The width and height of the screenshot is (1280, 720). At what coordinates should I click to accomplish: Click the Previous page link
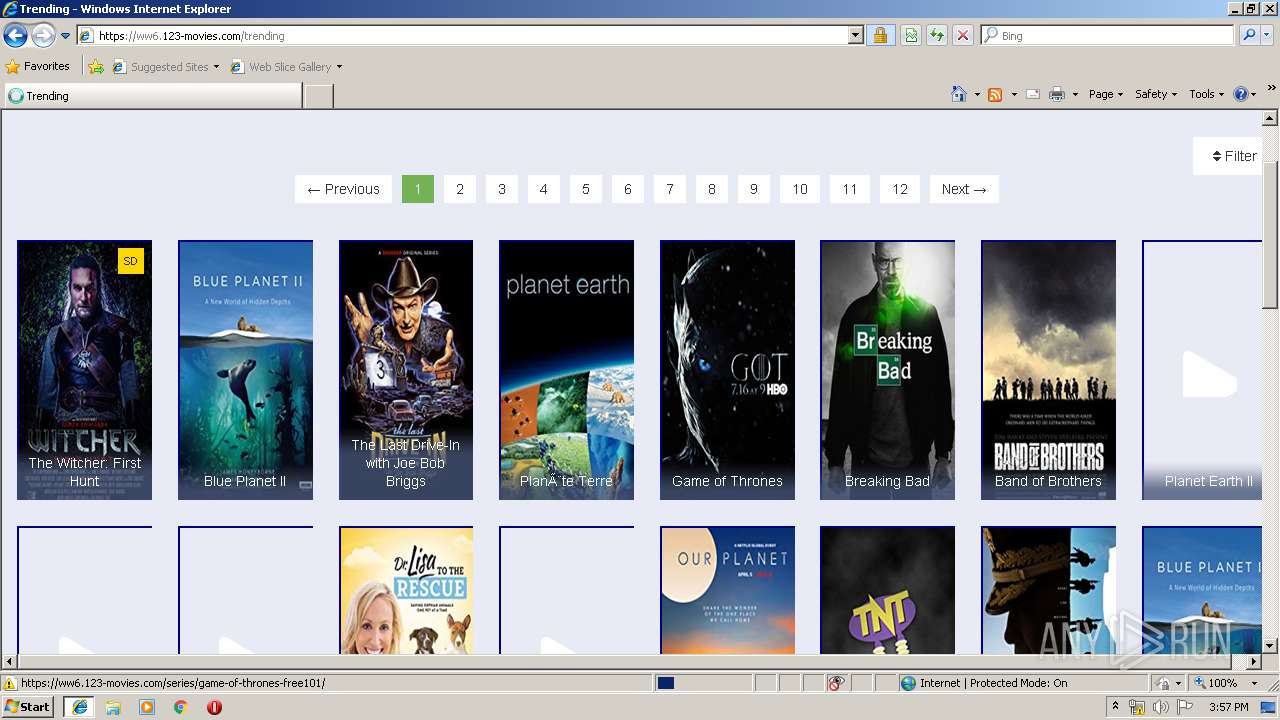pos(343,189)
